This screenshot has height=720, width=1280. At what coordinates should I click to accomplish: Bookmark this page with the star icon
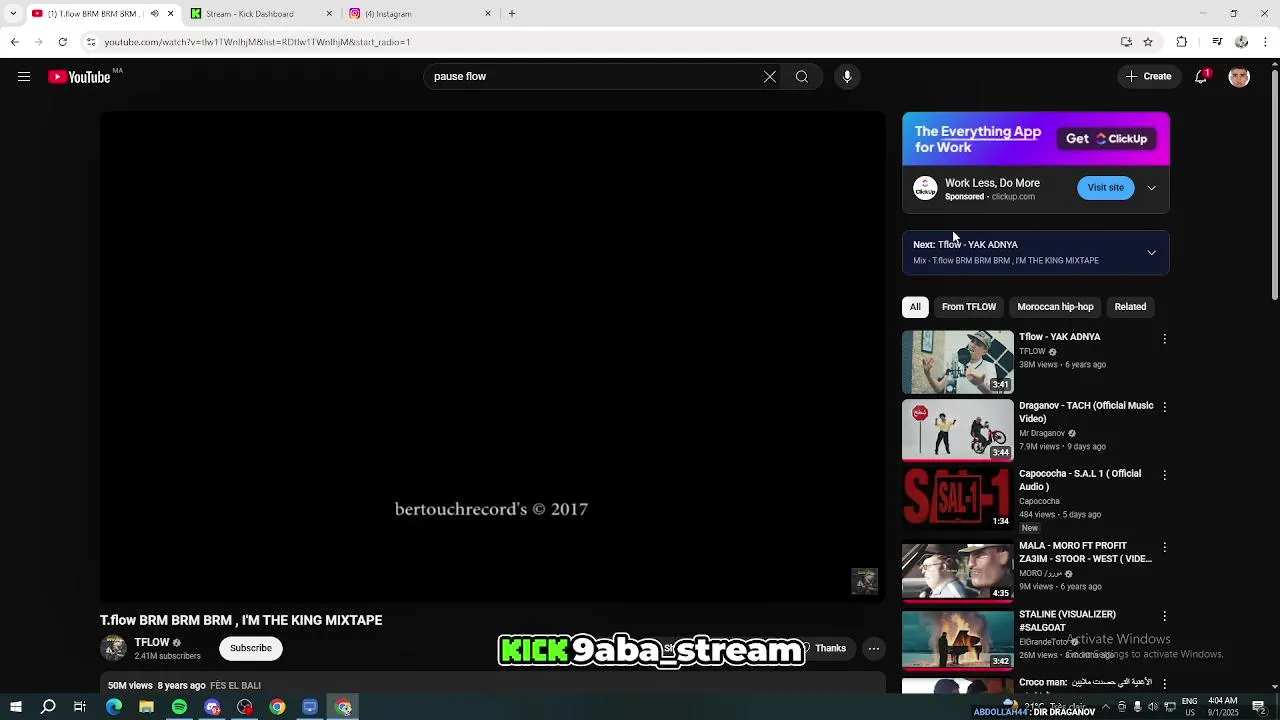pyautogui.click(x=1148, y=42)
